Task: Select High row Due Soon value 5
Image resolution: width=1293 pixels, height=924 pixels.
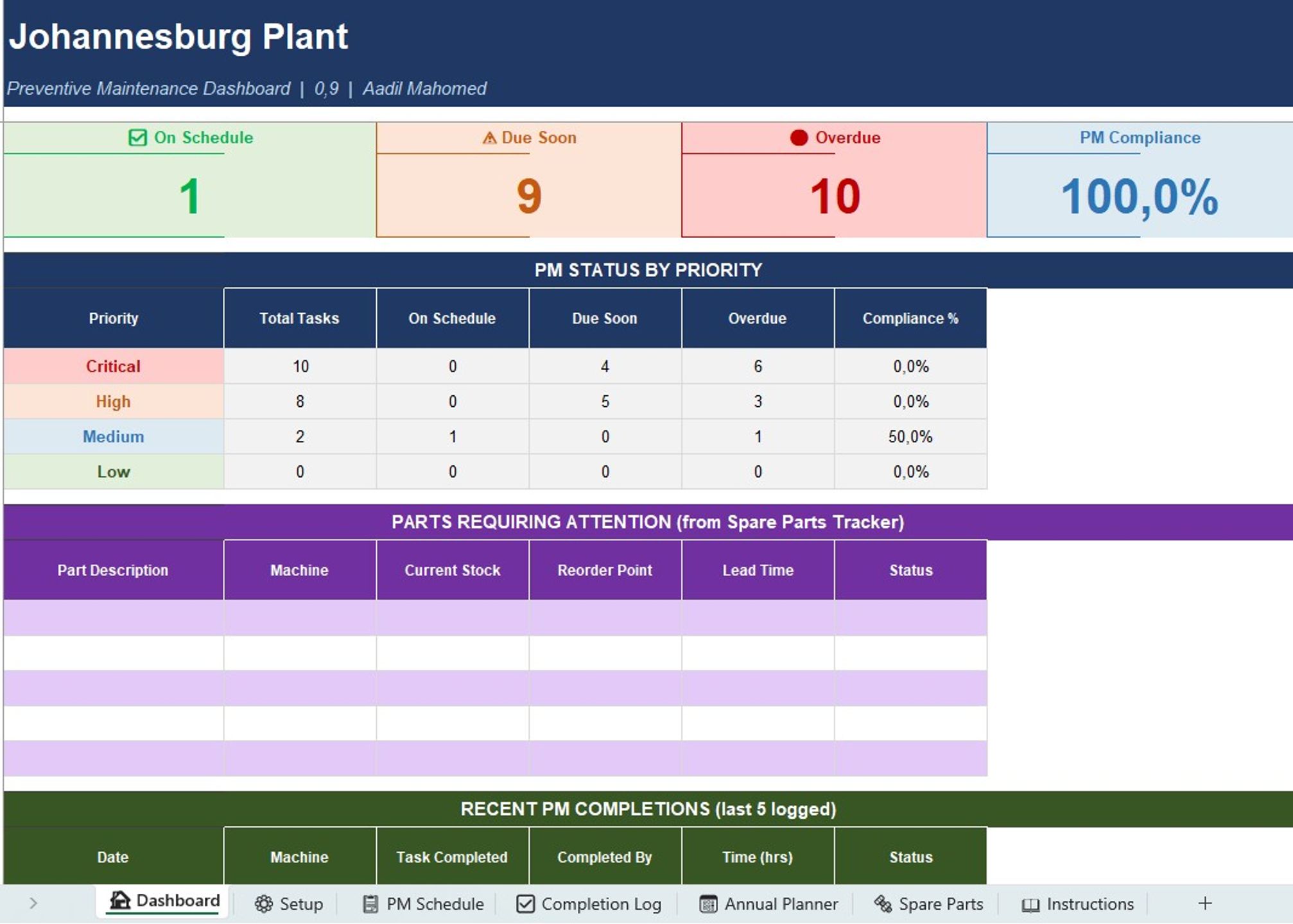Action: [x=605, y=402]
